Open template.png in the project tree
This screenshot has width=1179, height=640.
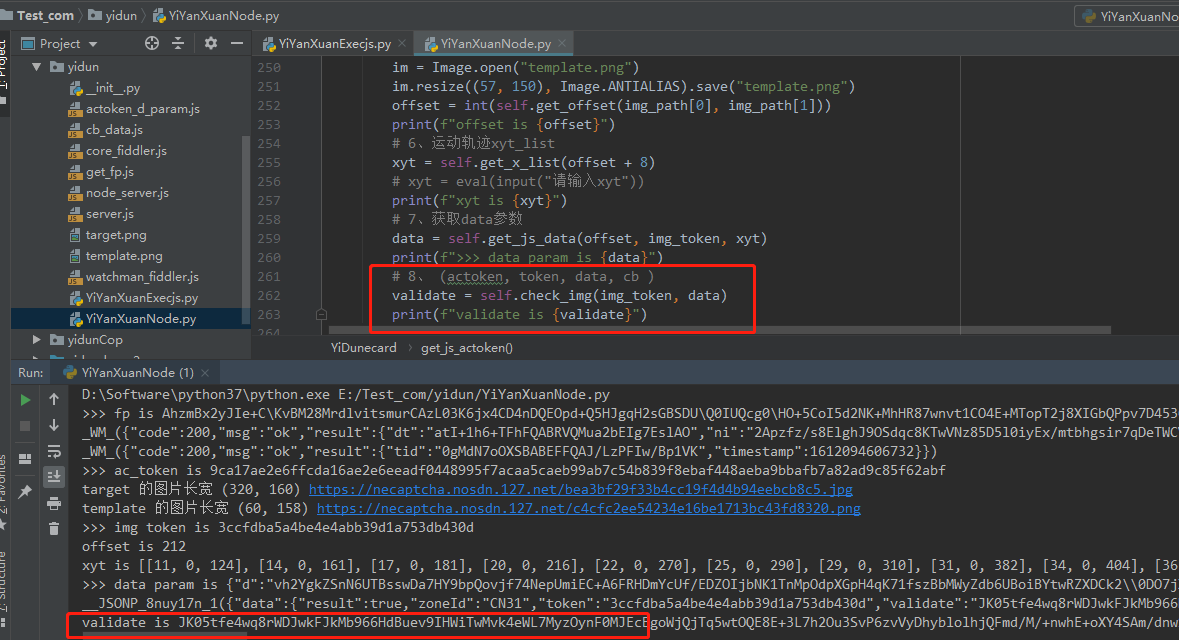(x=116, y=256)
